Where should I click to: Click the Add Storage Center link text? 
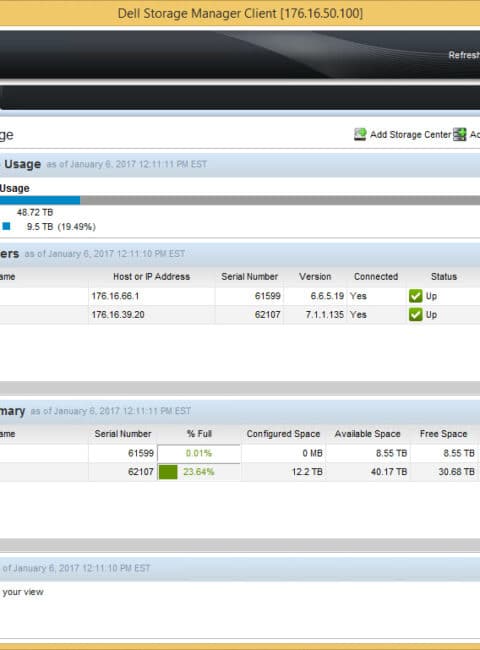[x=410, y=135]
